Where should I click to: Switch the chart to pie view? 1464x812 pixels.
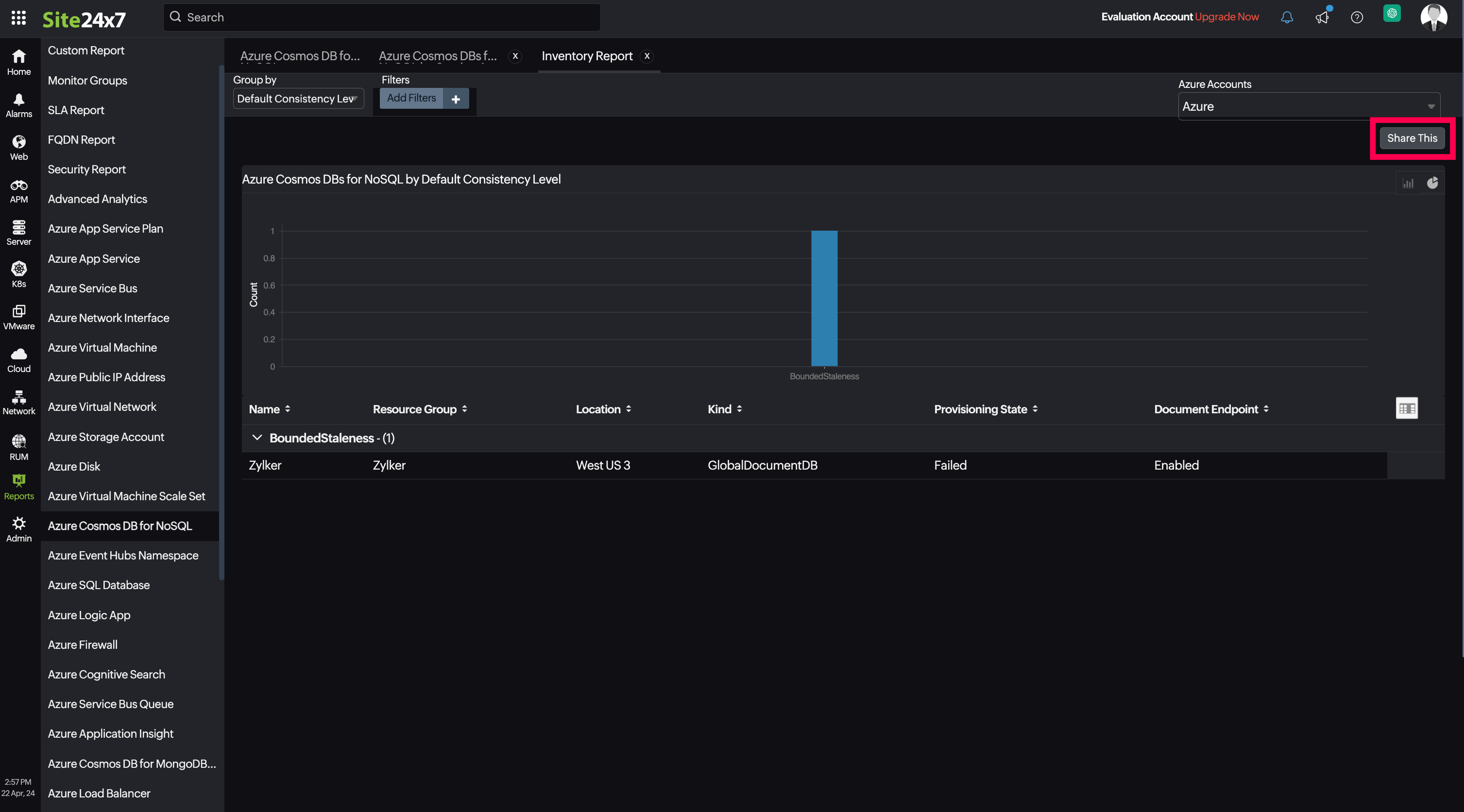[x=1433, y=183]
